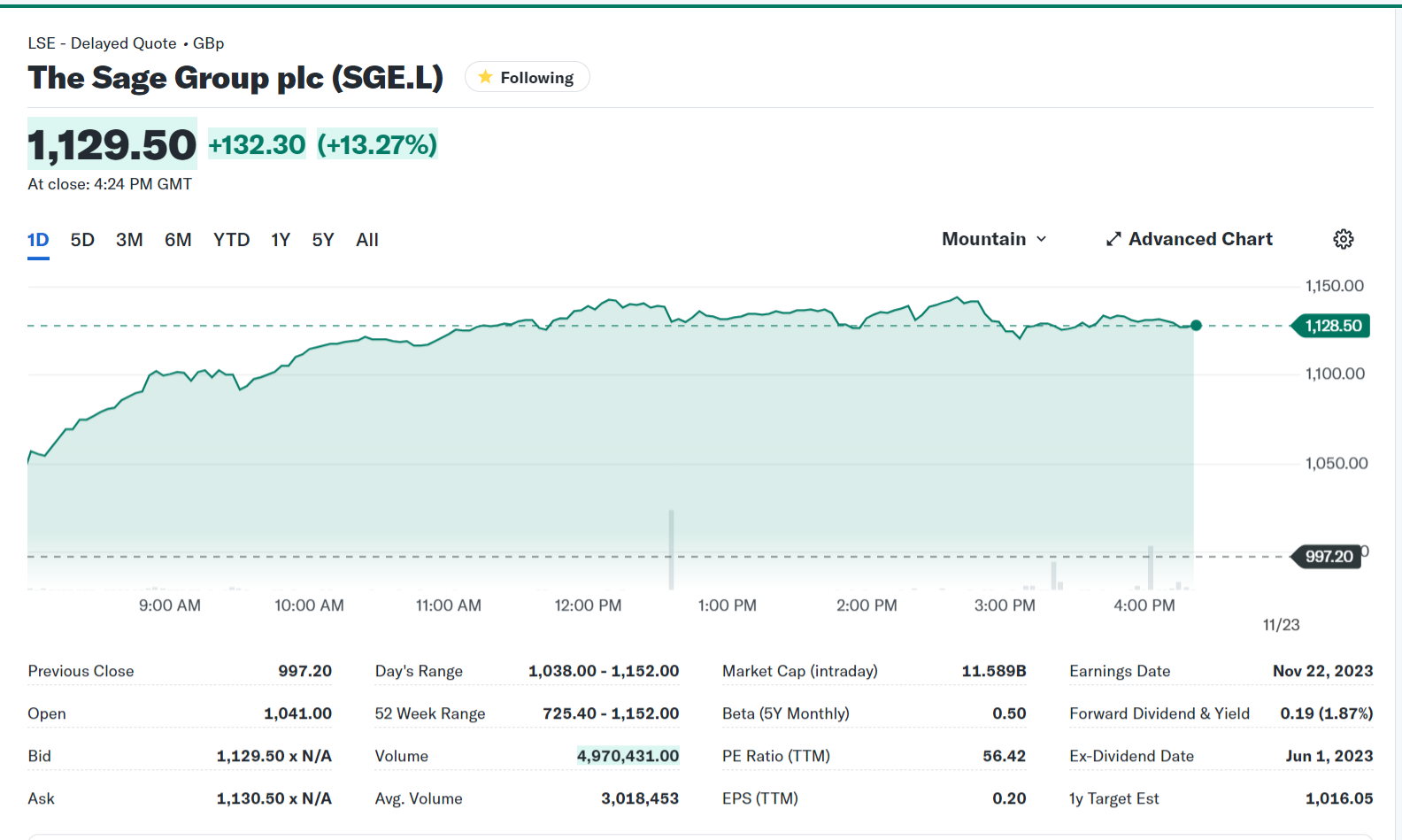Click the Open value 1,041.00
The image size is (1402, 840).
pyautogui.click(x=298, y=713)
